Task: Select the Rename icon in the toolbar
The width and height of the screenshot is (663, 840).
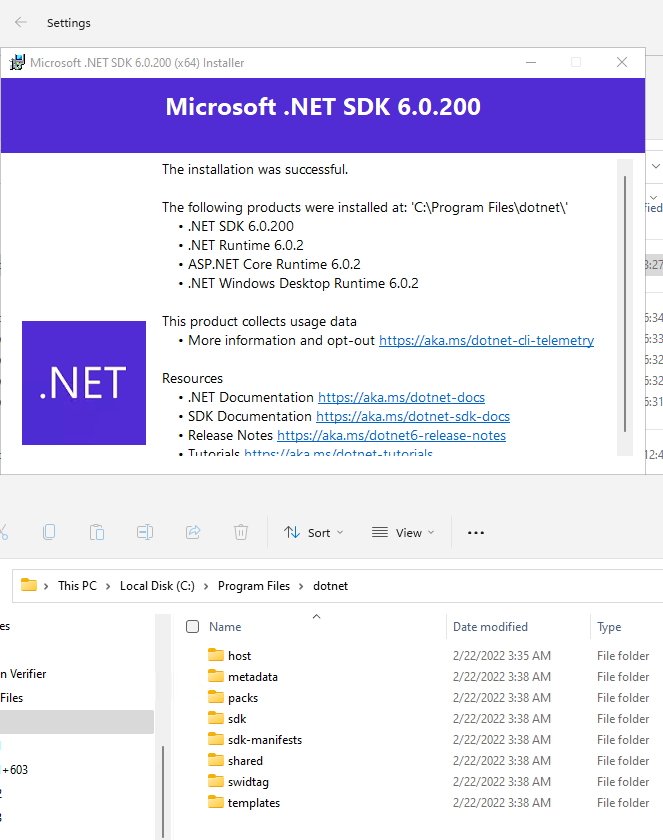Action: (x=145, y=532)
